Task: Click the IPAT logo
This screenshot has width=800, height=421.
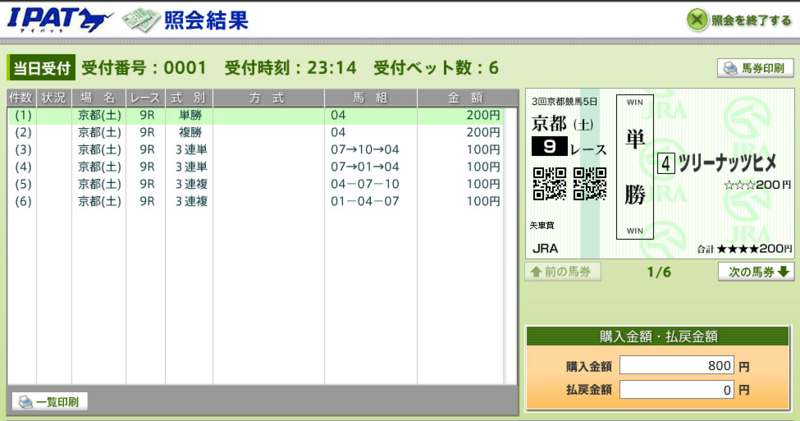Action: [60, 20]
